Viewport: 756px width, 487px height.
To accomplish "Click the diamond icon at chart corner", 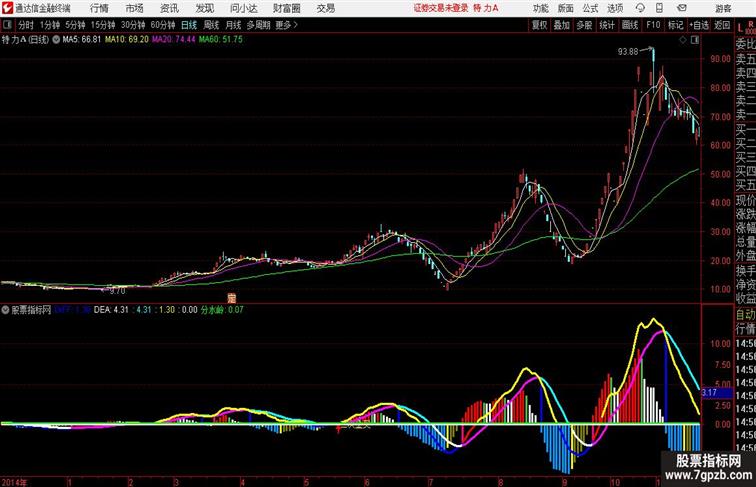I will click(683, 40).
